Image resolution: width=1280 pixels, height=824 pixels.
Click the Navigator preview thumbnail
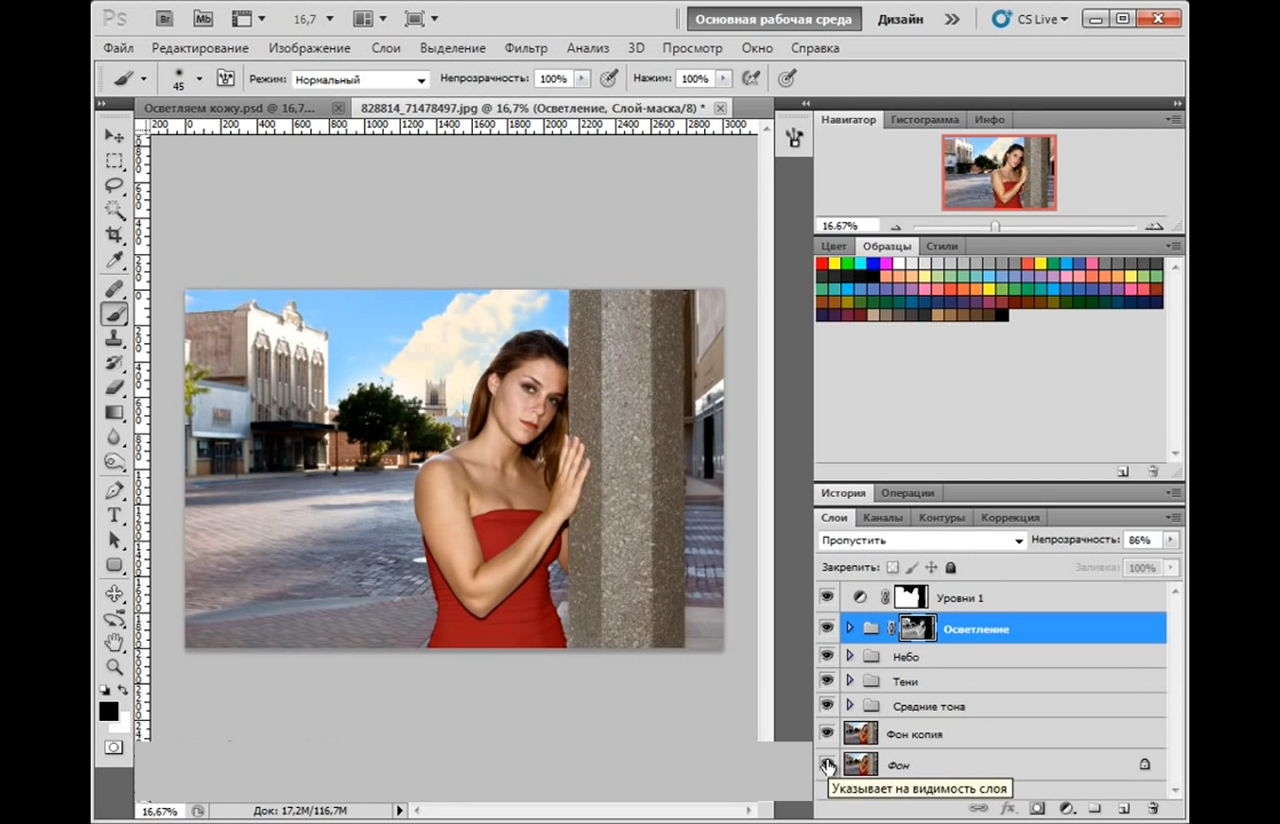click(999, 173)
